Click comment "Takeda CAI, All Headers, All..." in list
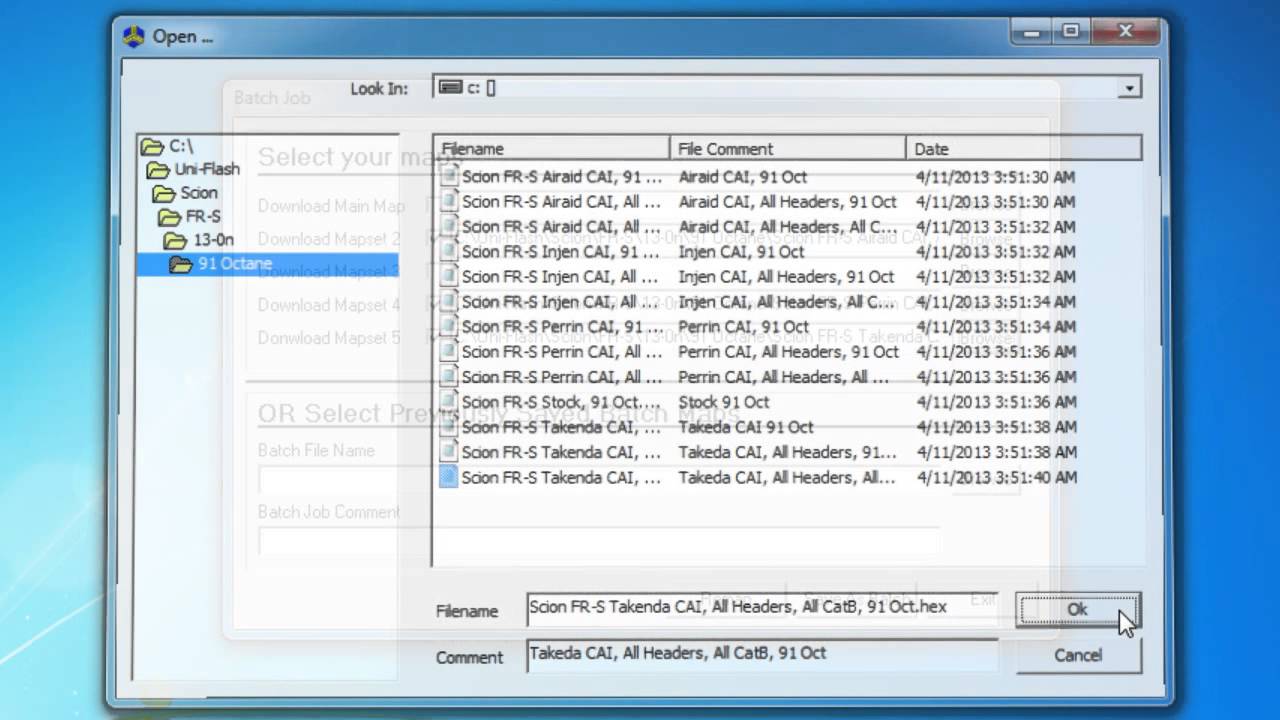1280x720 pixels. pos(787,477)
